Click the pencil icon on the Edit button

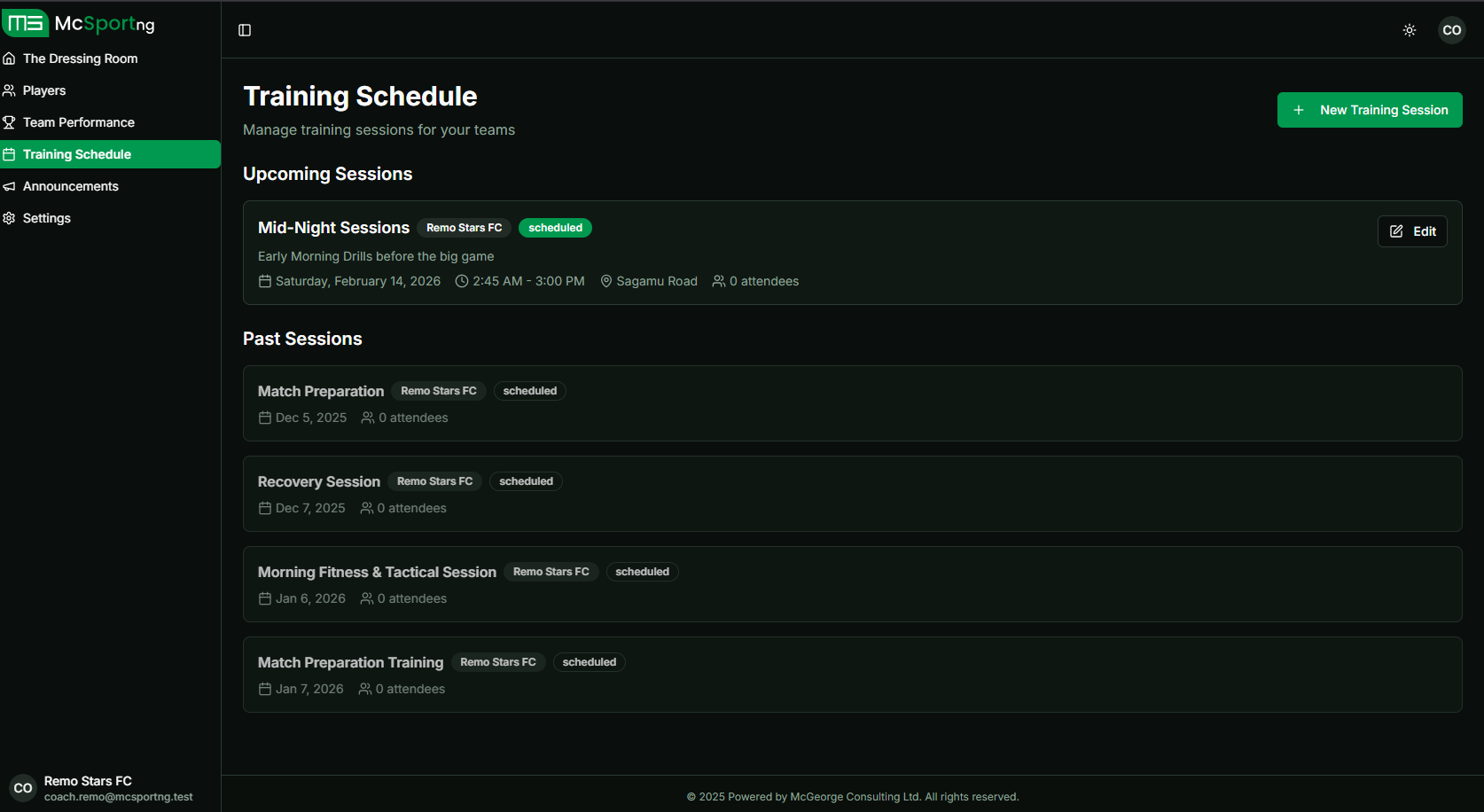(x=1398, y=230)
